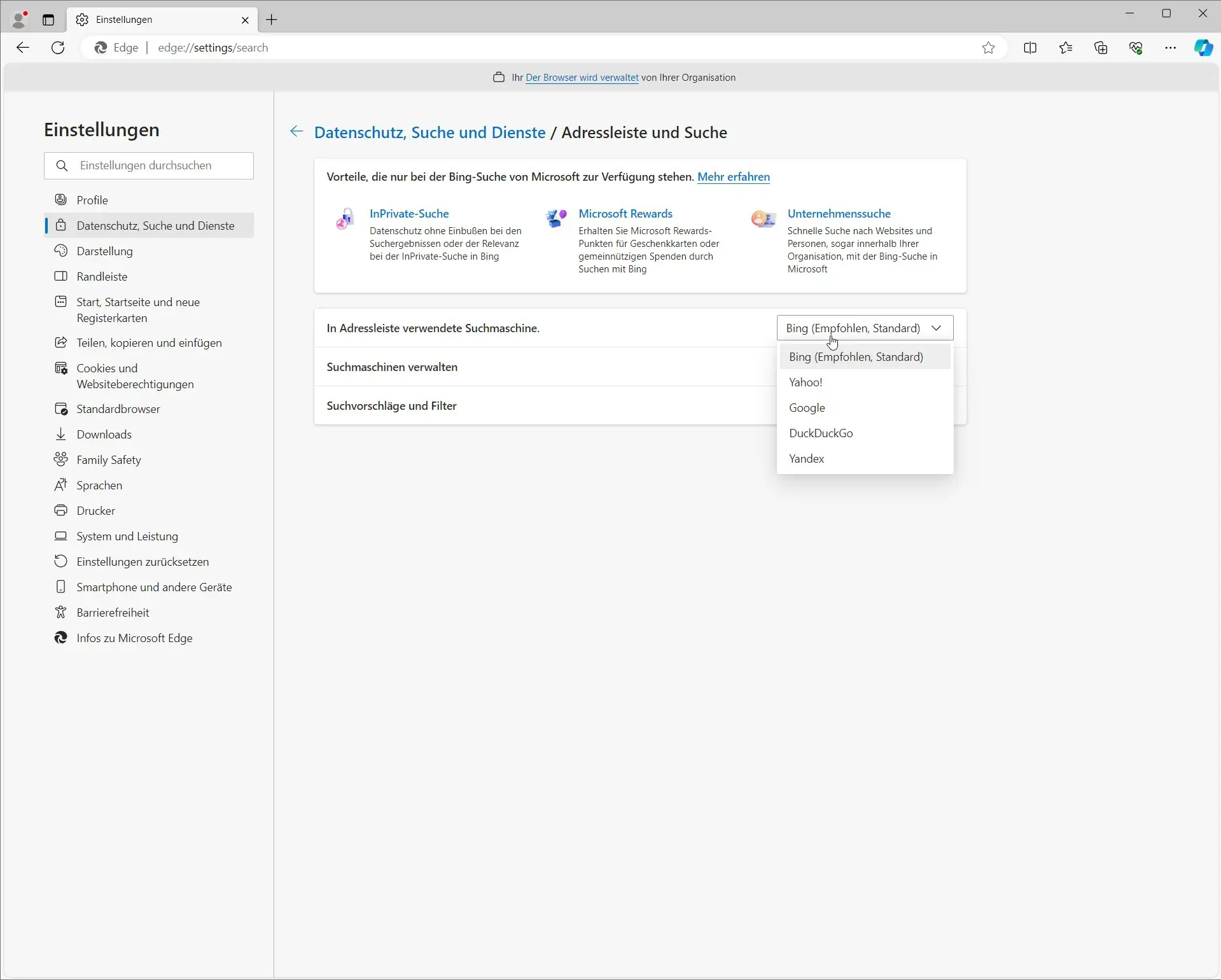The width and height of the screenshot is (1221, 980).
Task: Open System und Leistung settings
Action: click(x=127, y=536)
